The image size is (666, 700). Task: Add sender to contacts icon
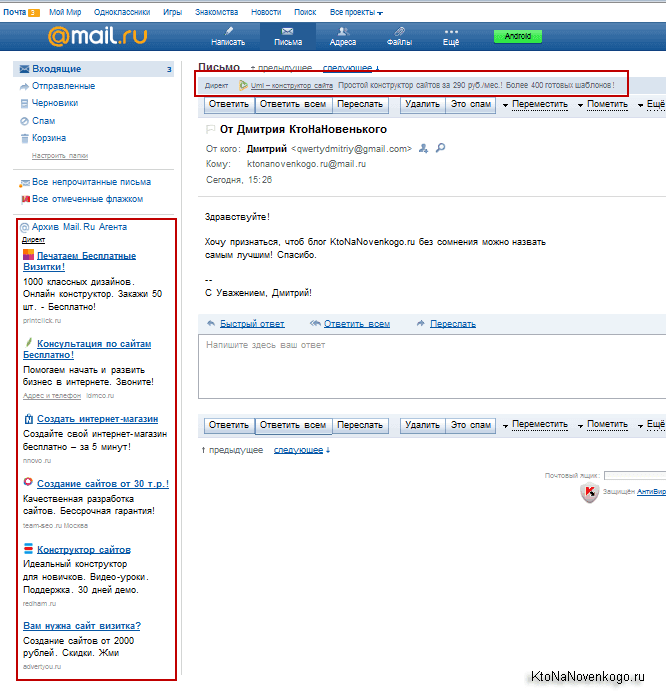point(423,148)
